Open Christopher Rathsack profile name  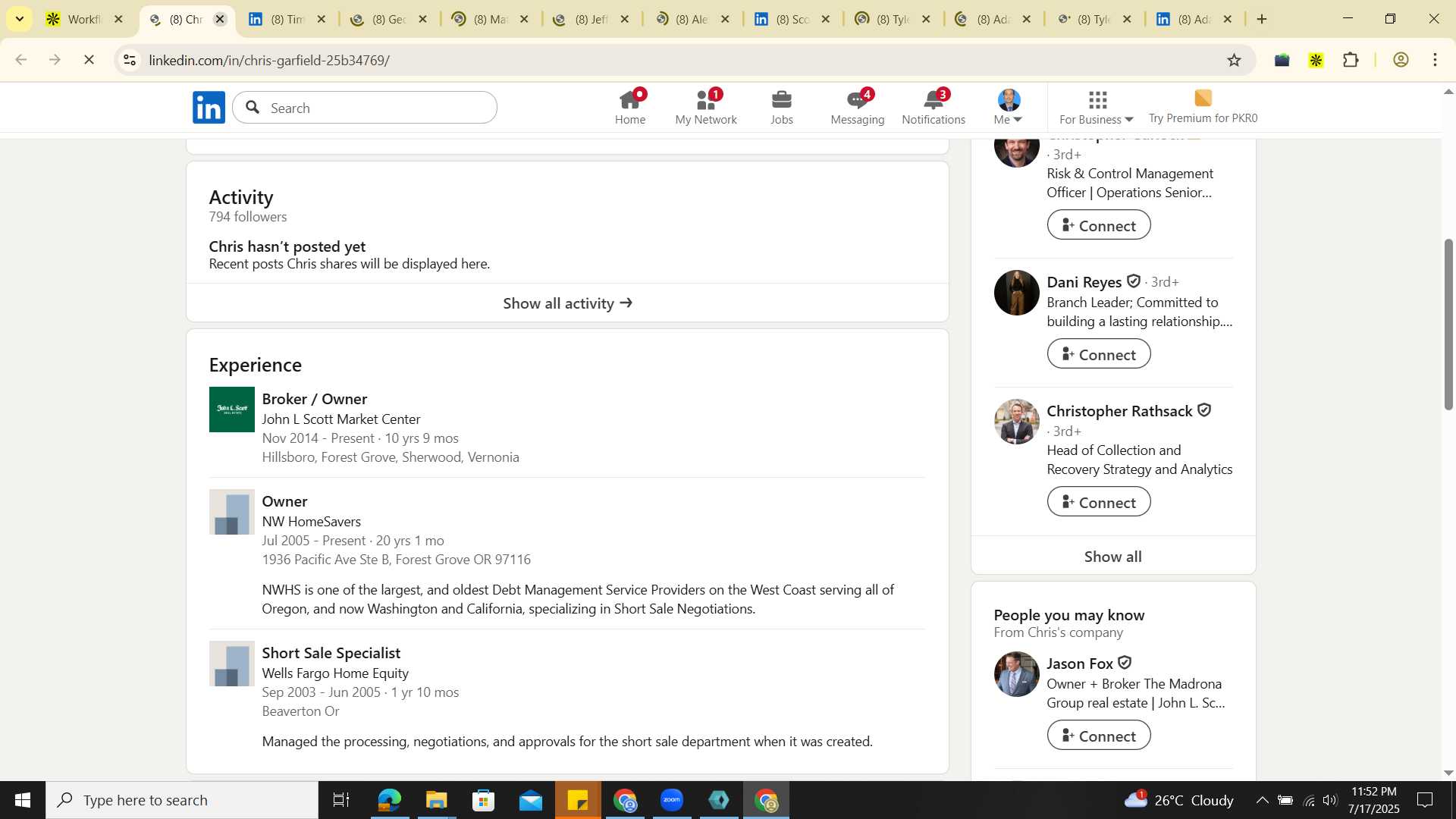(1119, 411)
